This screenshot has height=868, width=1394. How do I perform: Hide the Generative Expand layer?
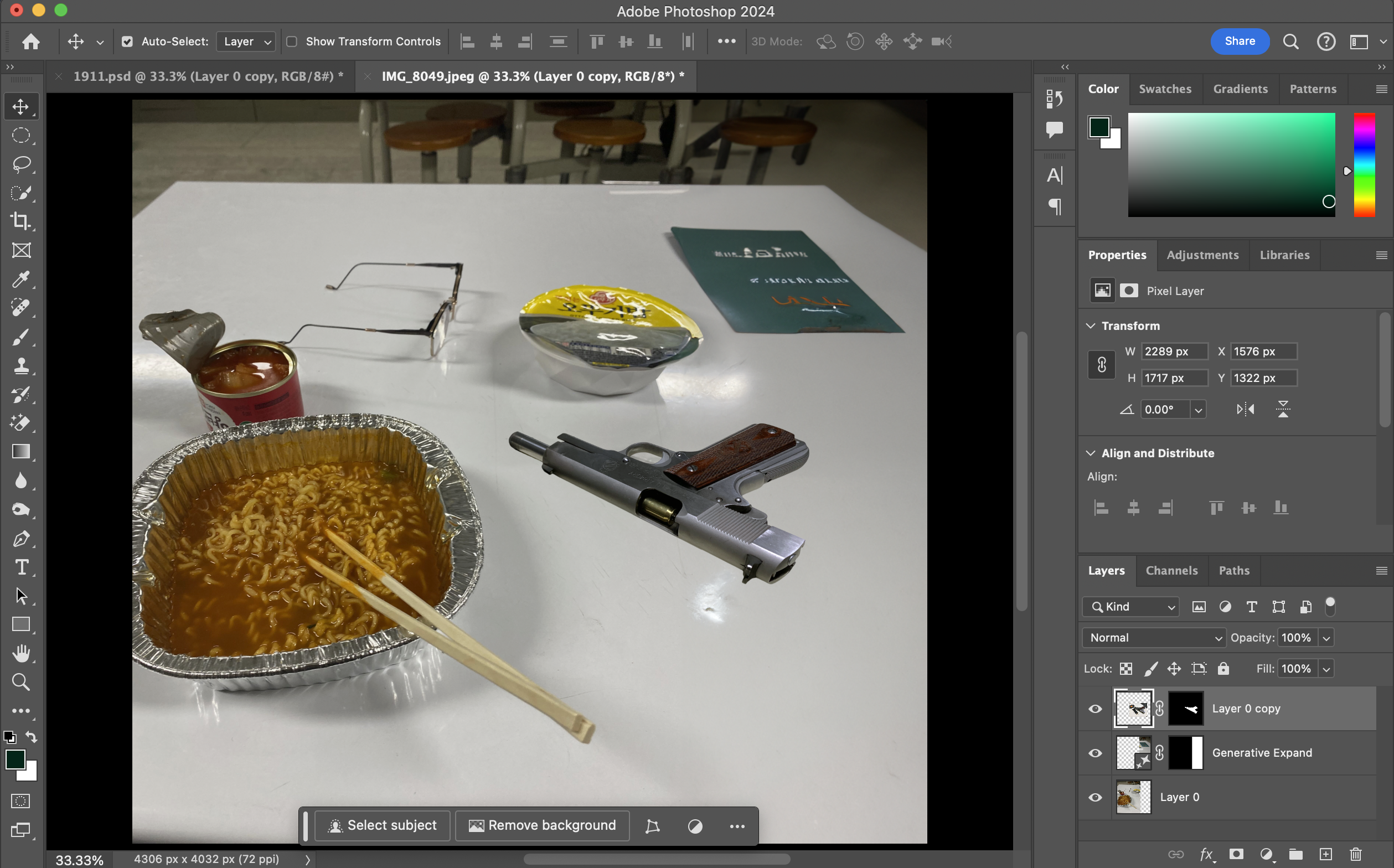1095,753
